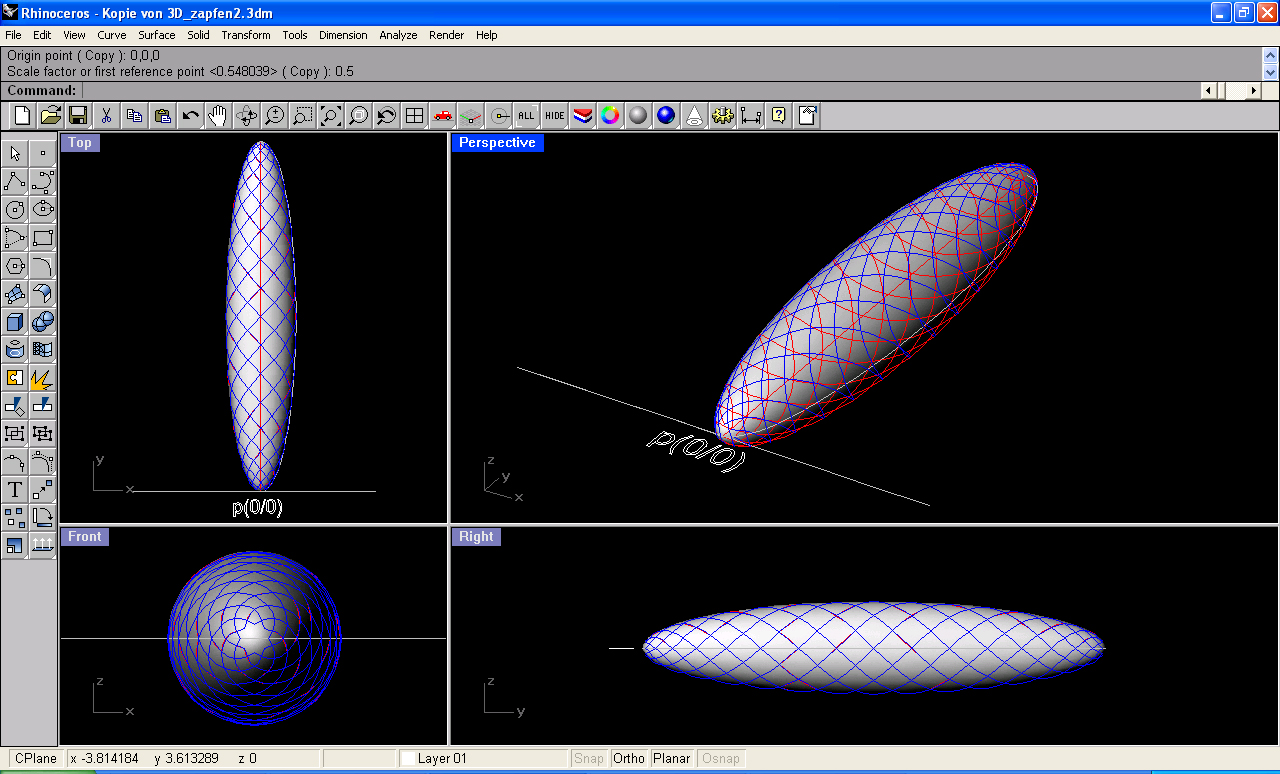Open the Transform menu

(246, 35)
